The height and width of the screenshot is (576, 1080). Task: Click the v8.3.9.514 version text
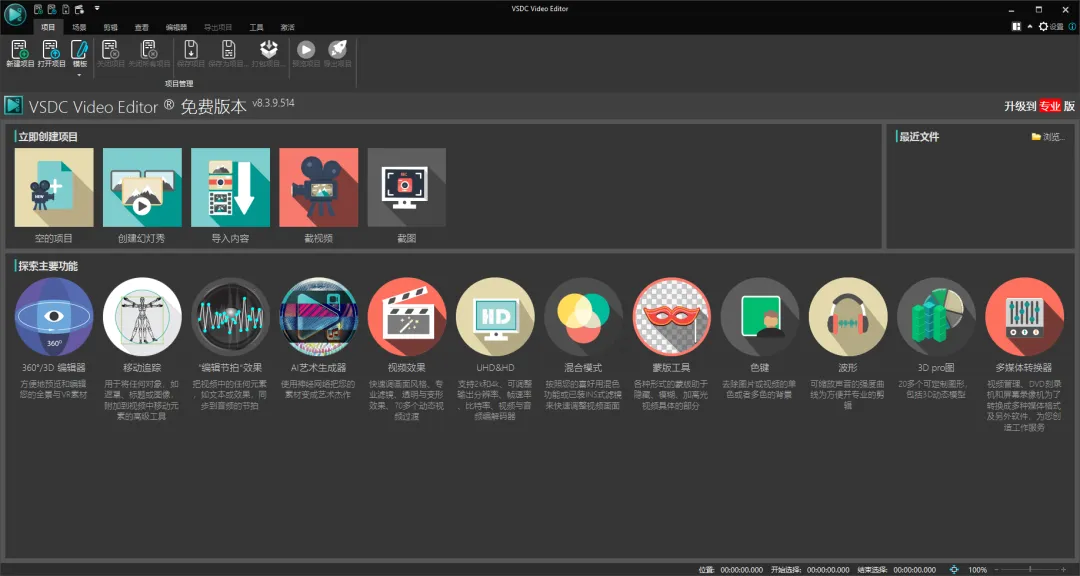[x=273, y=103]
